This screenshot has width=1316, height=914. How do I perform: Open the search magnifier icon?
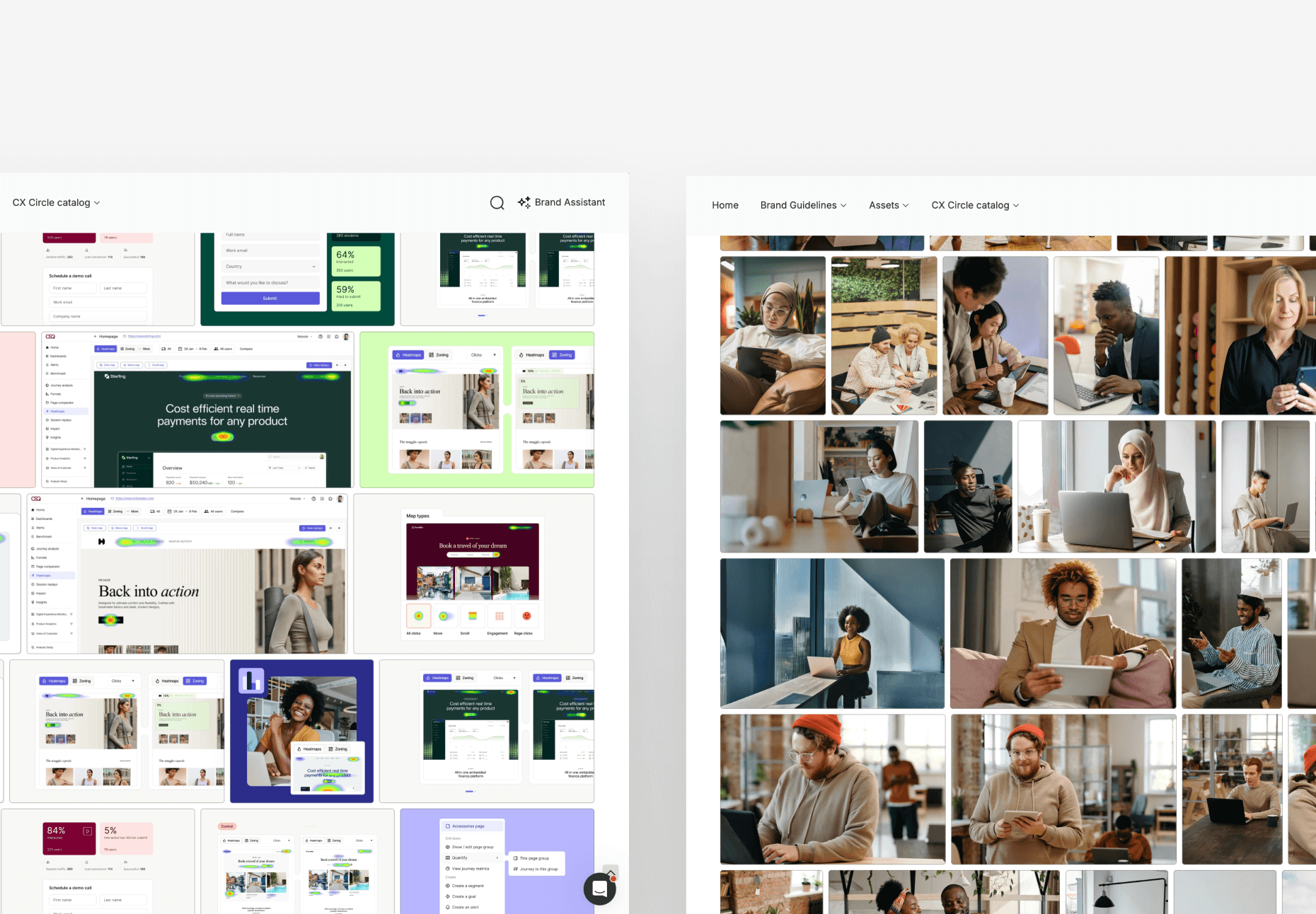(497, 203)
